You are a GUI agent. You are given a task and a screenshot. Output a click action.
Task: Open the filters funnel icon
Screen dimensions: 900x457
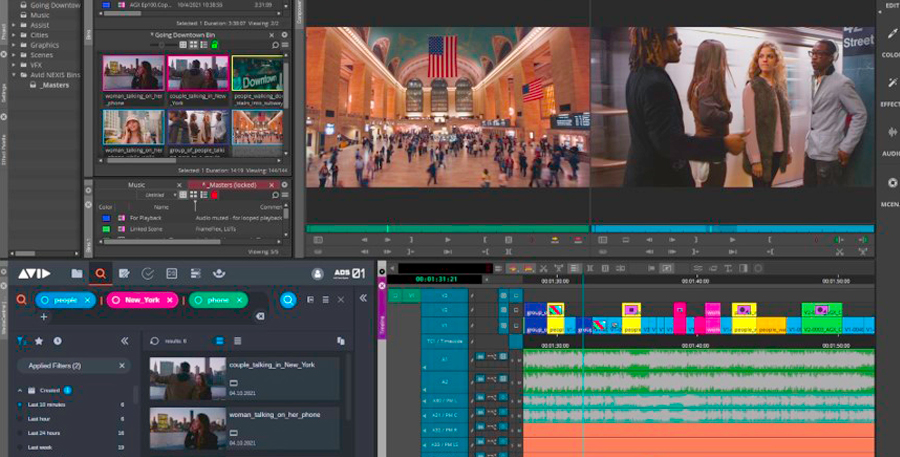pos(22,341)
